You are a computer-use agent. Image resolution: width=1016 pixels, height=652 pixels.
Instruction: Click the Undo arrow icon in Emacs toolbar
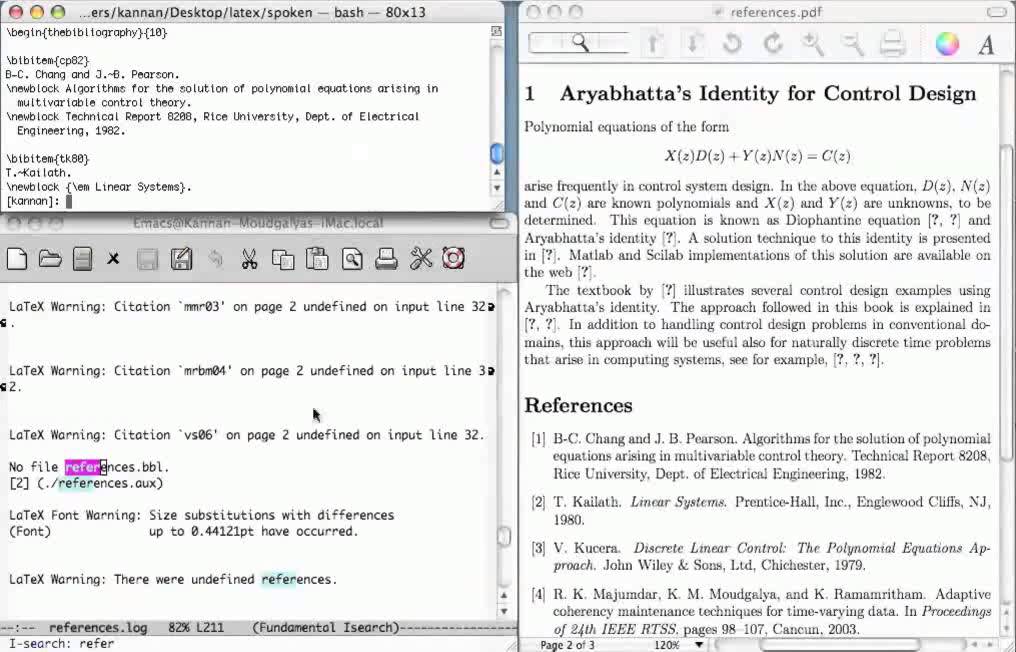pyautogui.click(x=214, y=259)
